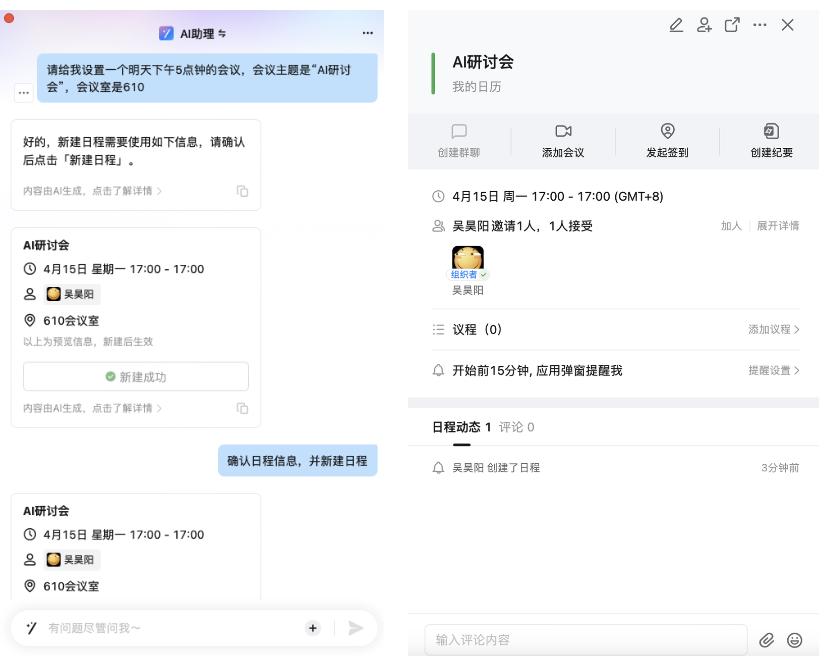This screenshot has height=663, width=831.
Task: Click the 有问题尽管问我 chat input field
Action: click(172, 628)
